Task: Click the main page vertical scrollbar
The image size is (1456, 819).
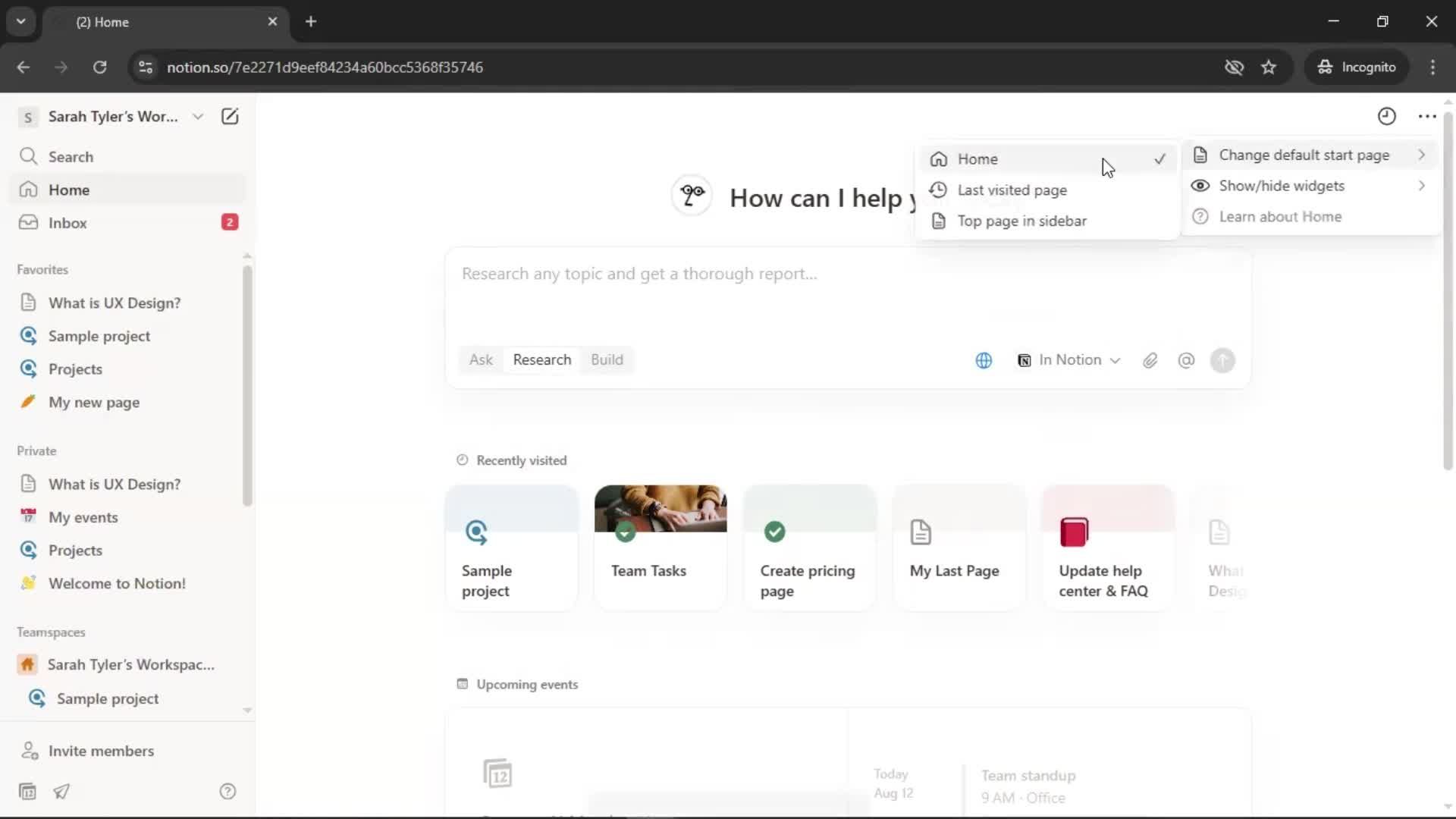Action: 1448,292
